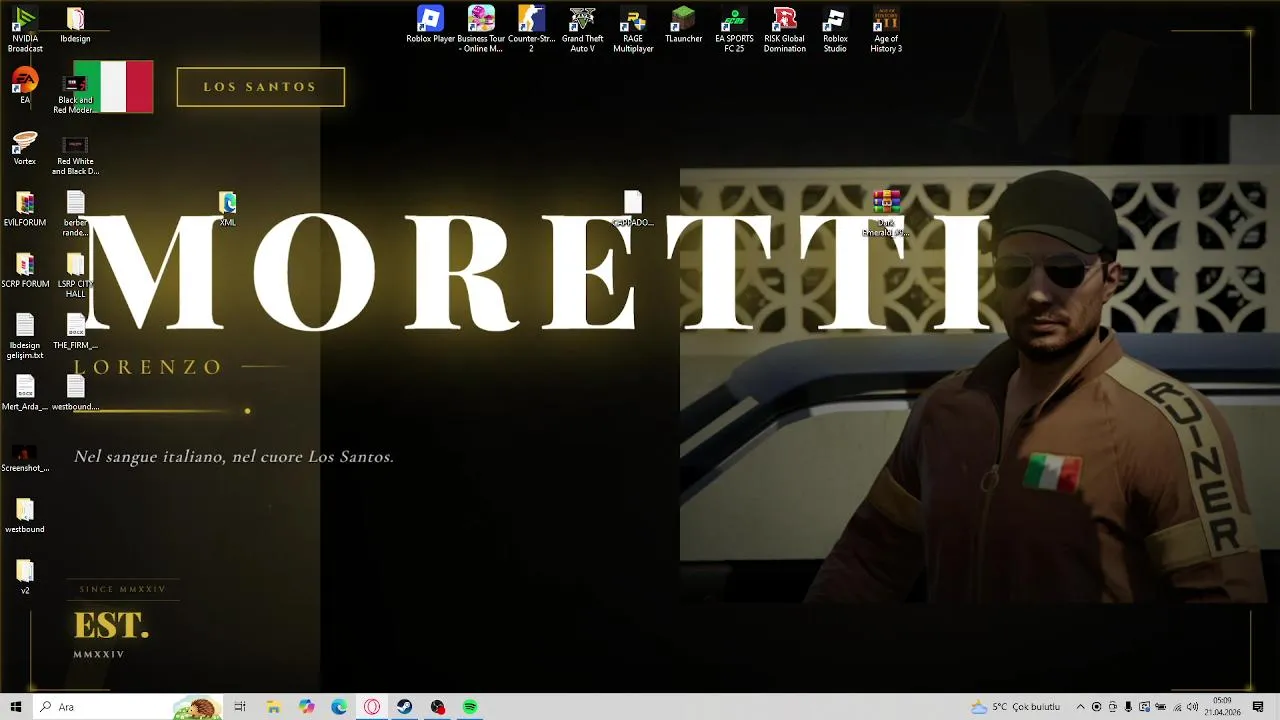Screen dimensions: 1280x720
Task: Open the volume control in tray
Action: coord(1192,707)
